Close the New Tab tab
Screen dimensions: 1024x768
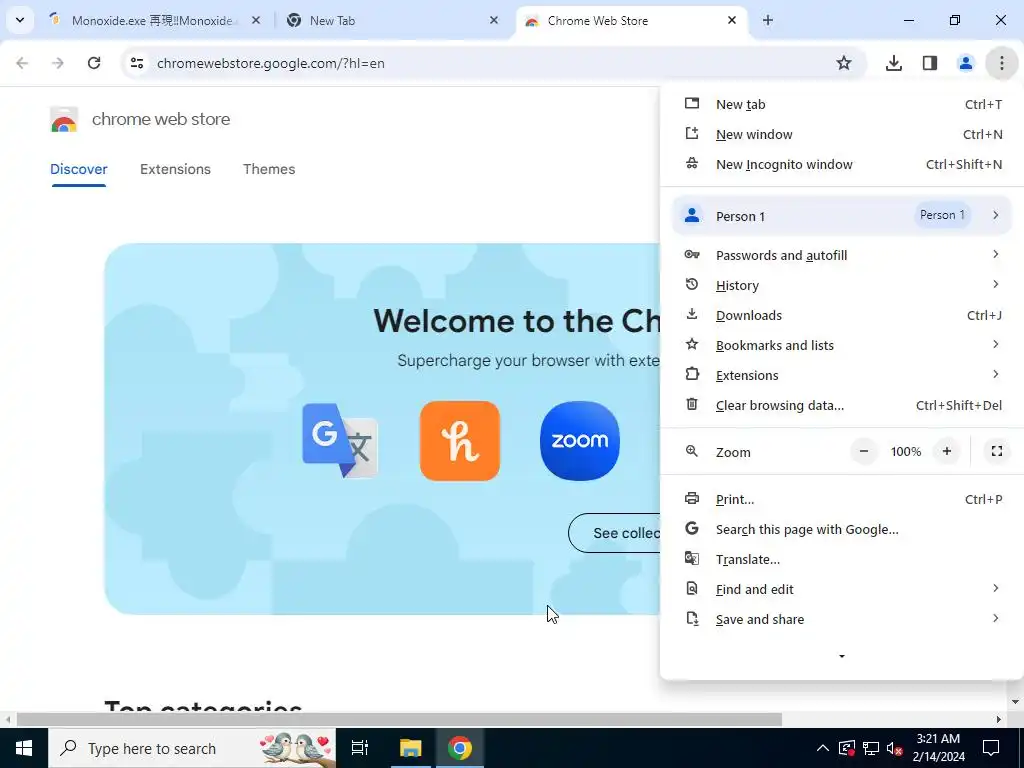494,20
